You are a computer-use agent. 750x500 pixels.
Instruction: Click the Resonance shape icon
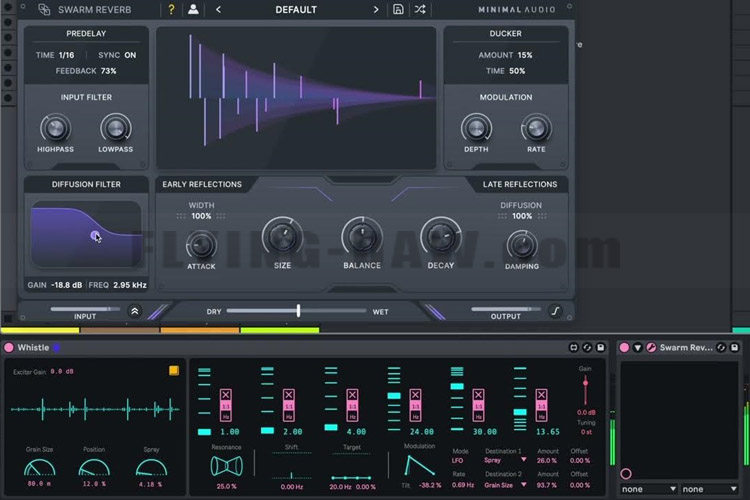pyautogui.click(x=226, y=466)
